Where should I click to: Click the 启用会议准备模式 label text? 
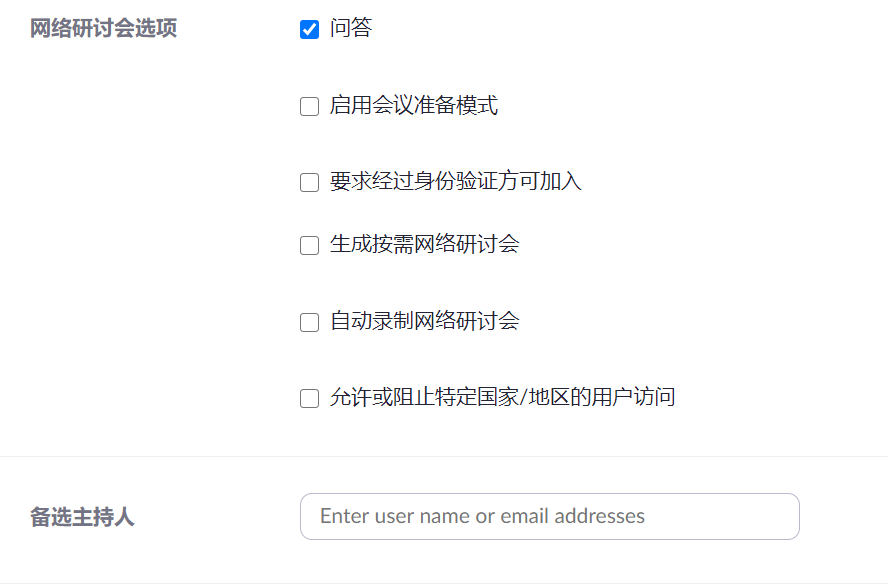click(x=414, y=106)
